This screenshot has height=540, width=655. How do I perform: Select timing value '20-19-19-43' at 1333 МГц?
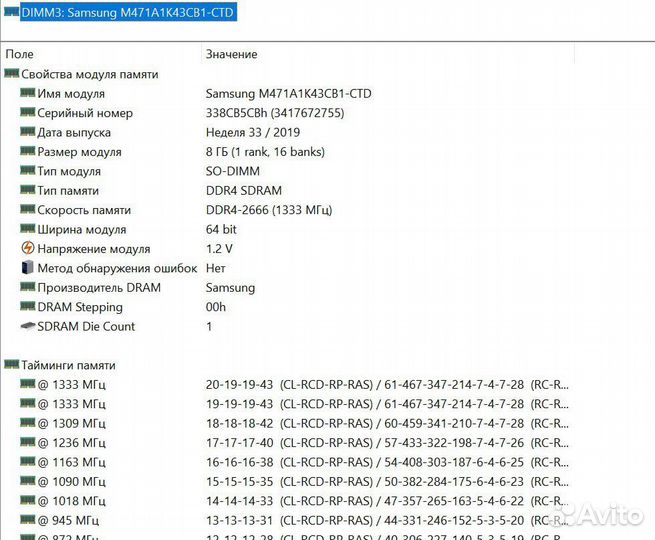[239, 385]
